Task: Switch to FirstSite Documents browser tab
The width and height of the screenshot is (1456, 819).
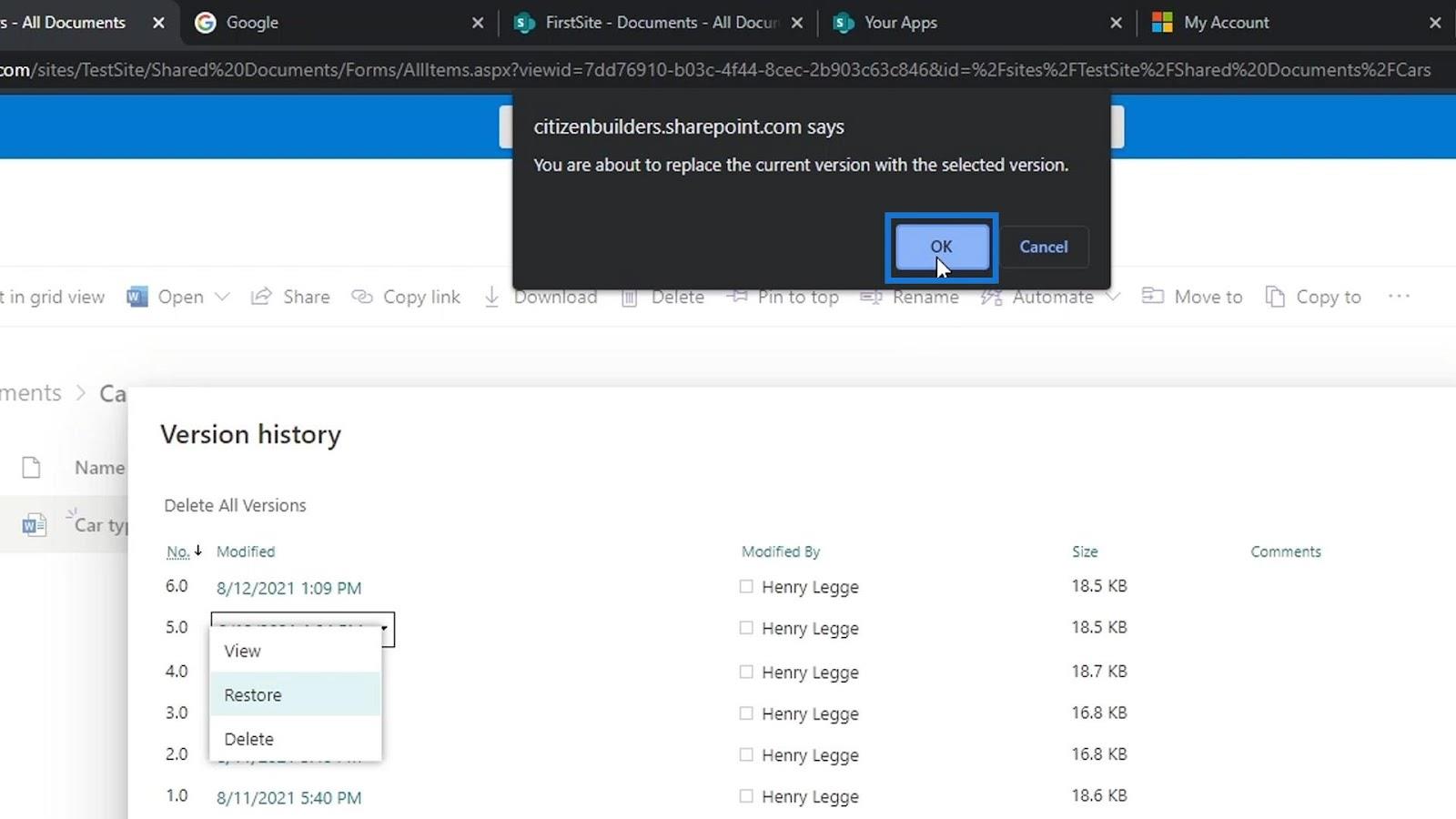Action: [x=662, y=23]
